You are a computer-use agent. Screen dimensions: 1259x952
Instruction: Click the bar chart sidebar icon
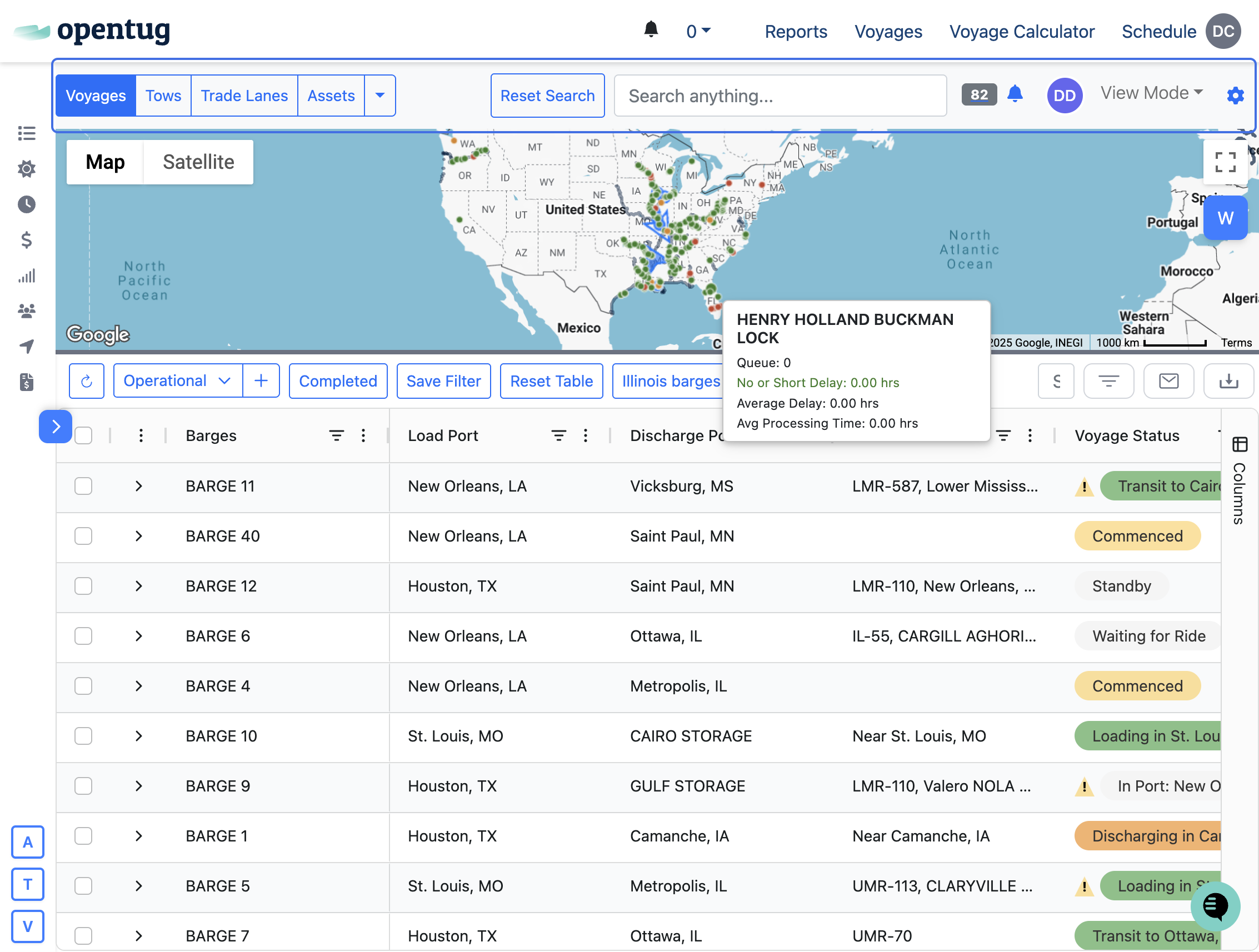click(x=26, y=276)
